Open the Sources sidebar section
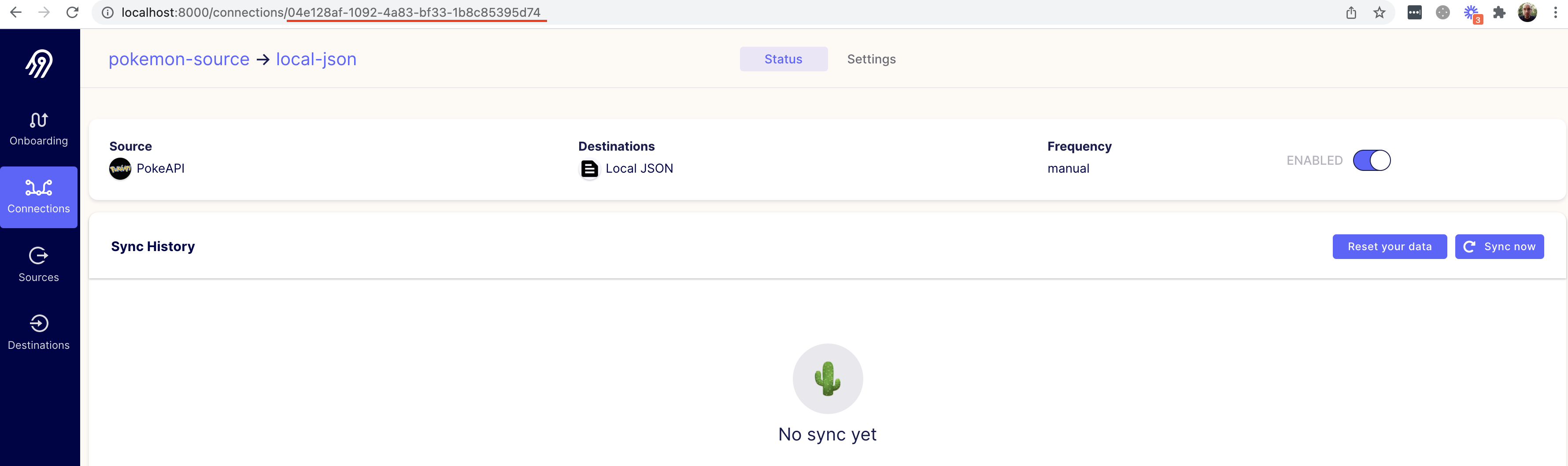Screen dimensions: 1568x466 [x=39, y=265]
